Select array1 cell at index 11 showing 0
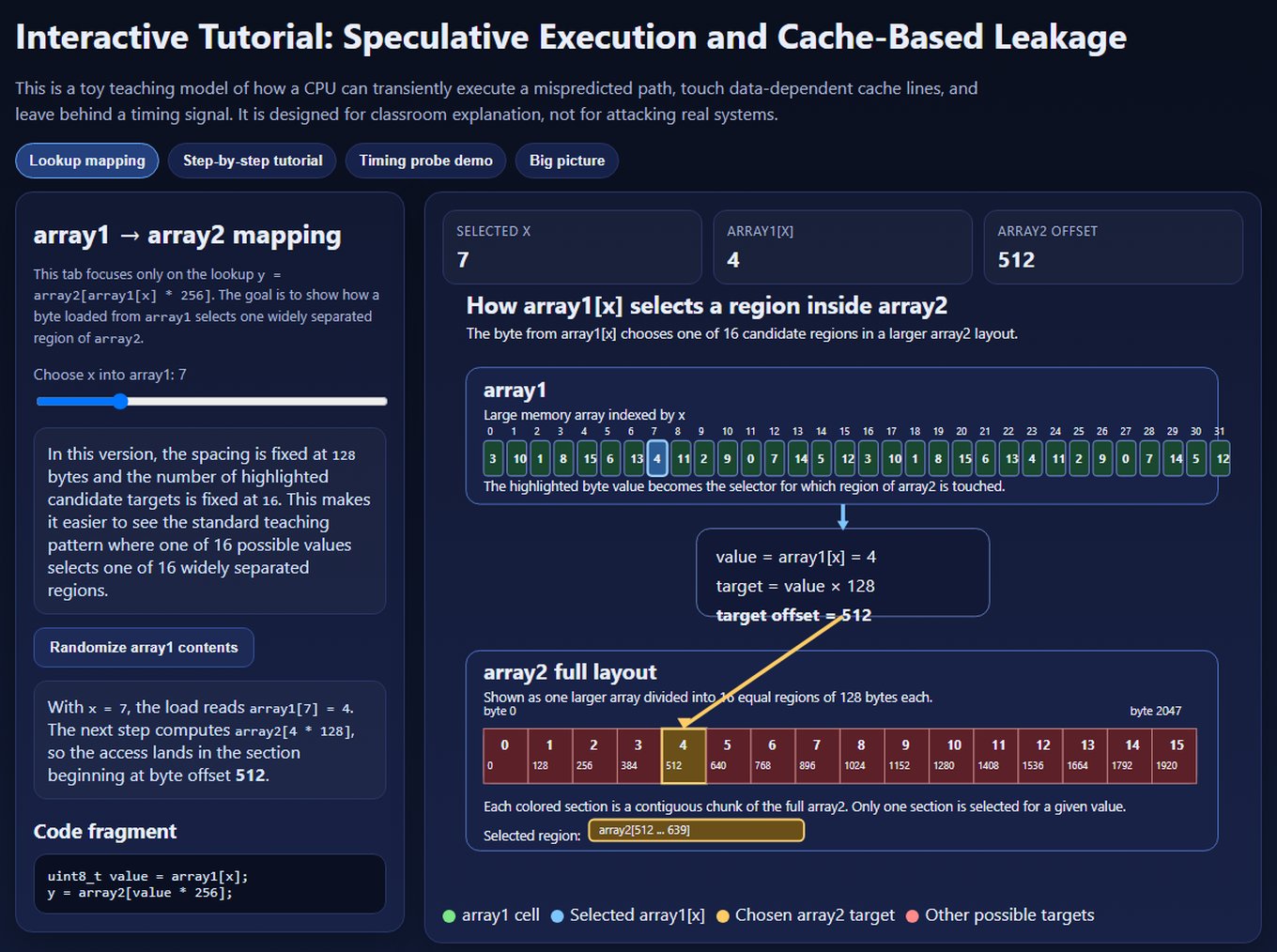 tap(750, 458)
